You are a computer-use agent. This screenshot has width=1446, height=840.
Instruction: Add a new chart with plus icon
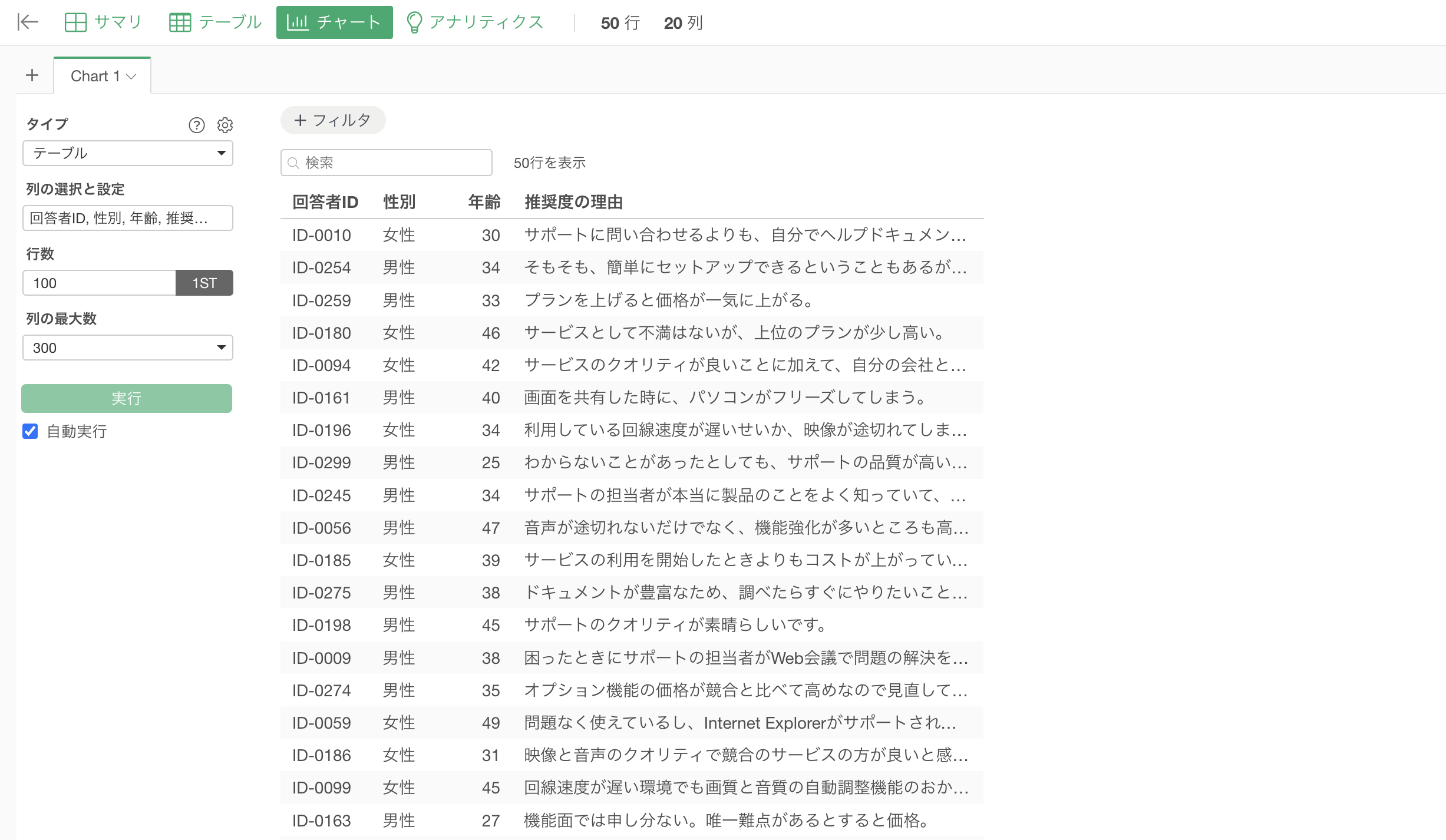pyautogui.click(x=32, y=75)
